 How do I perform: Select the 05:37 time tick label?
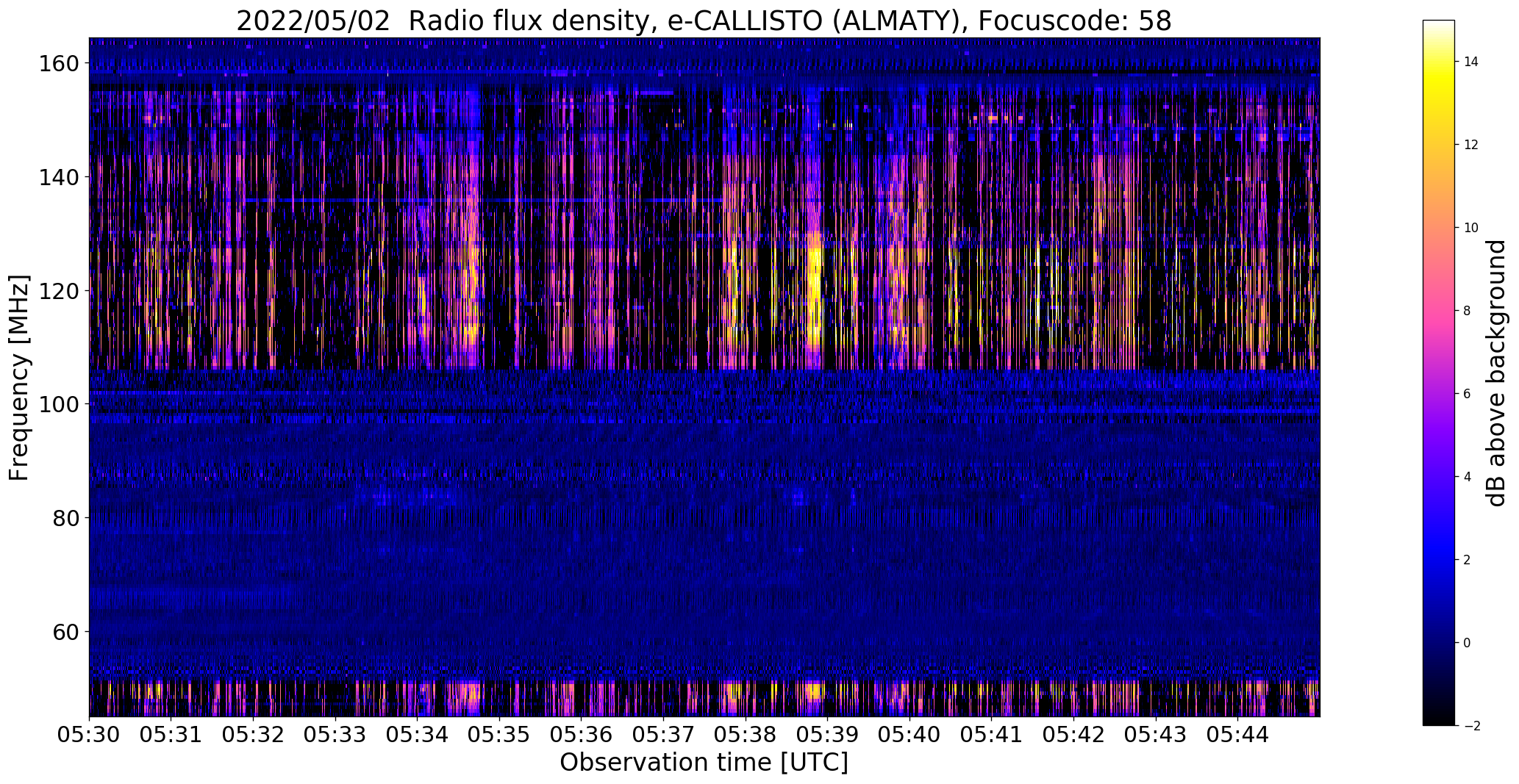pos(664,734)
